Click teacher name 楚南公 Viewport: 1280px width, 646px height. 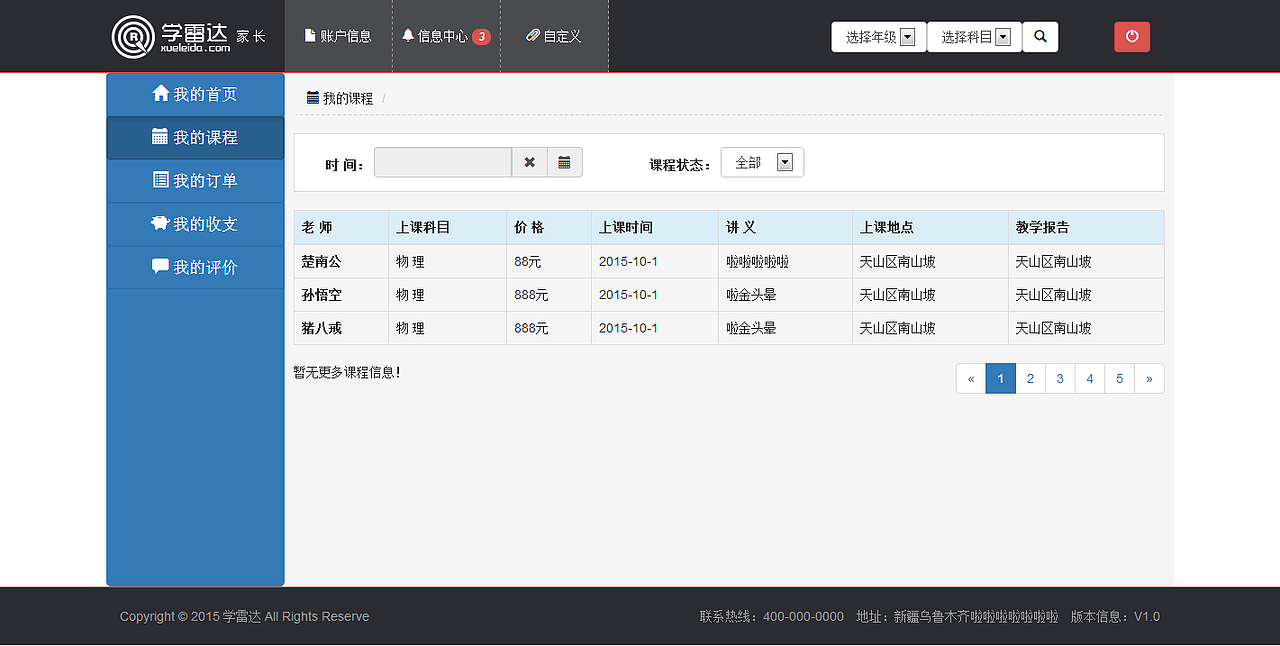pos(321,261)
